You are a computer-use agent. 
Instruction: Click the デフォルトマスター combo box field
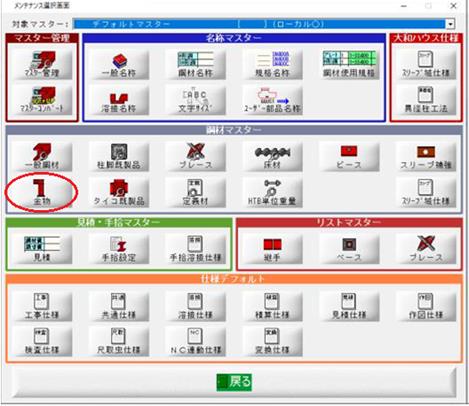tap(259, 24)
